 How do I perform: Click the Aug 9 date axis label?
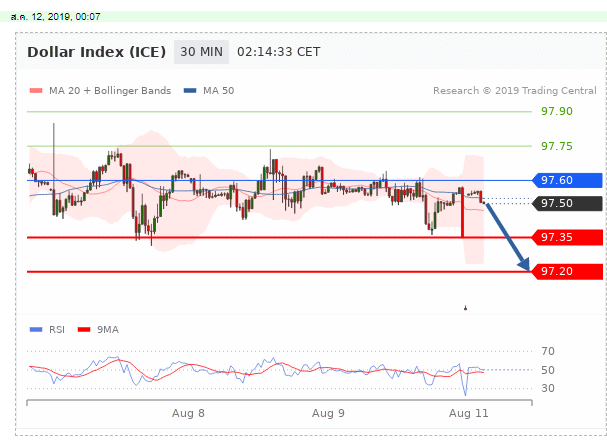coord(328,413)
